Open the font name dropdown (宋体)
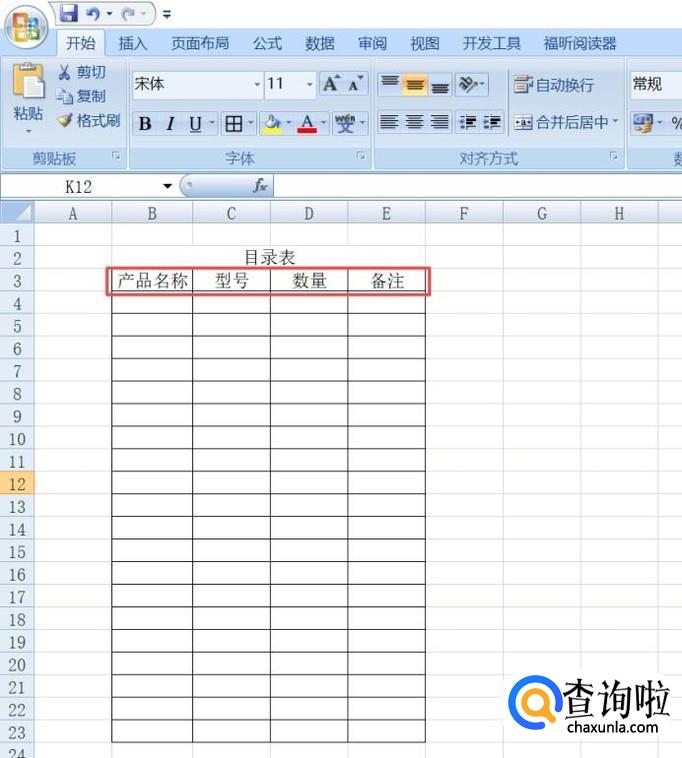 tap(257, 85)
